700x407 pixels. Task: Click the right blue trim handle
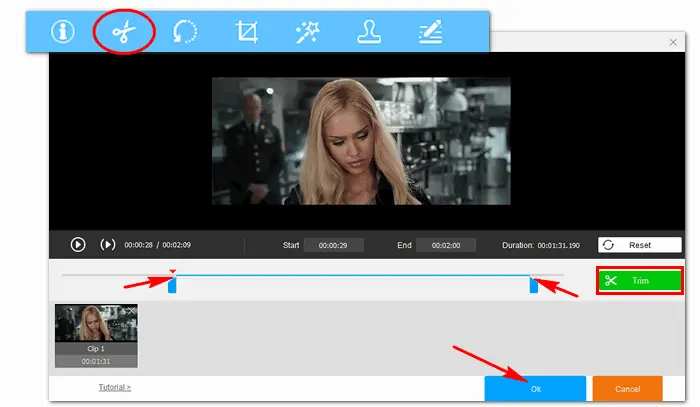click(533, 285)
